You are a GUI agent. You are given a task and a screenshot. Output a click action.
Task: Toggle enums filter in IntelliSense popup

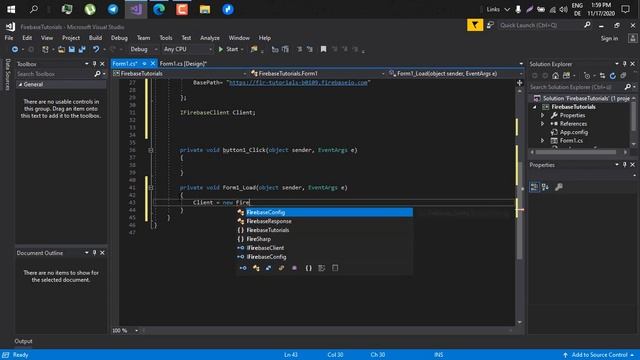[281, 268]
